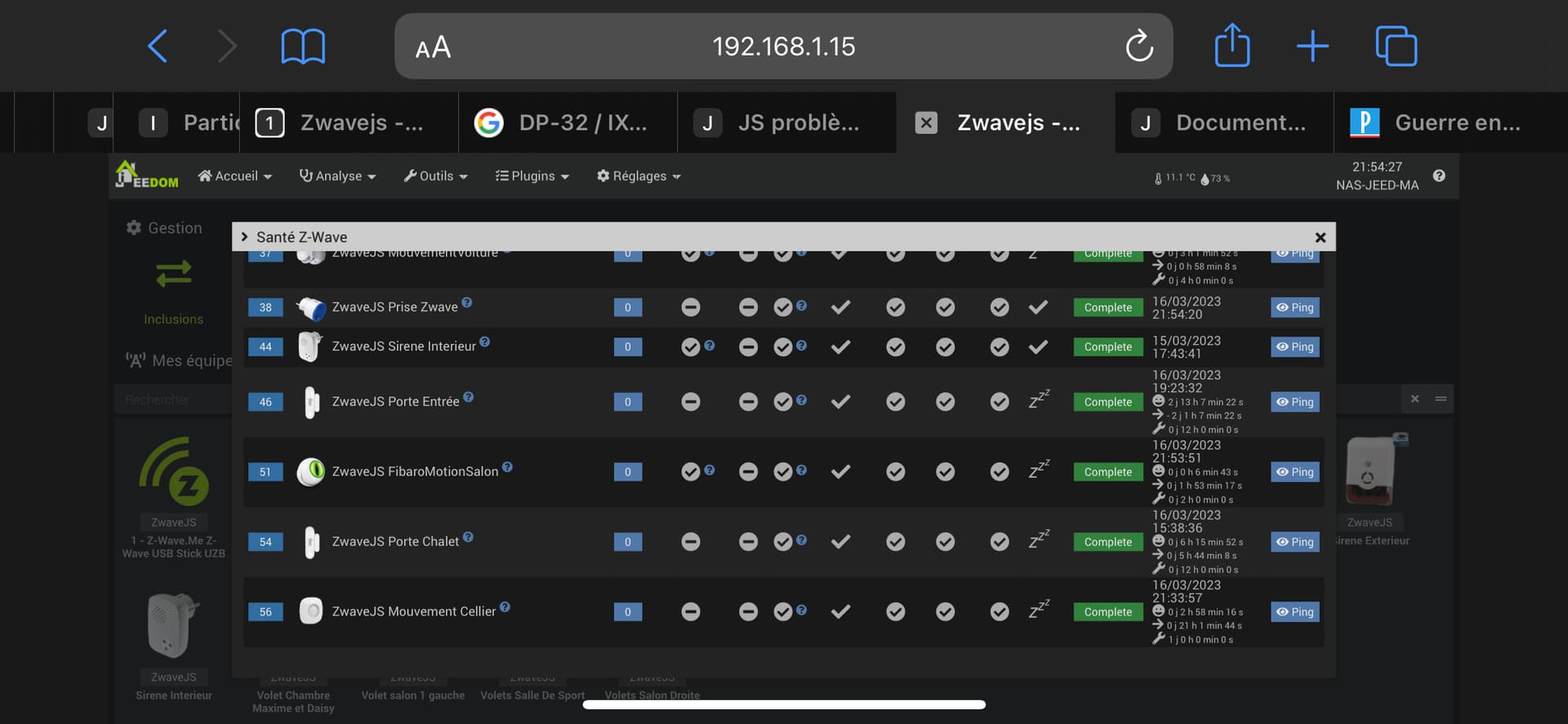
Task: Switch to the Document browser tab
Action: 1223,123
